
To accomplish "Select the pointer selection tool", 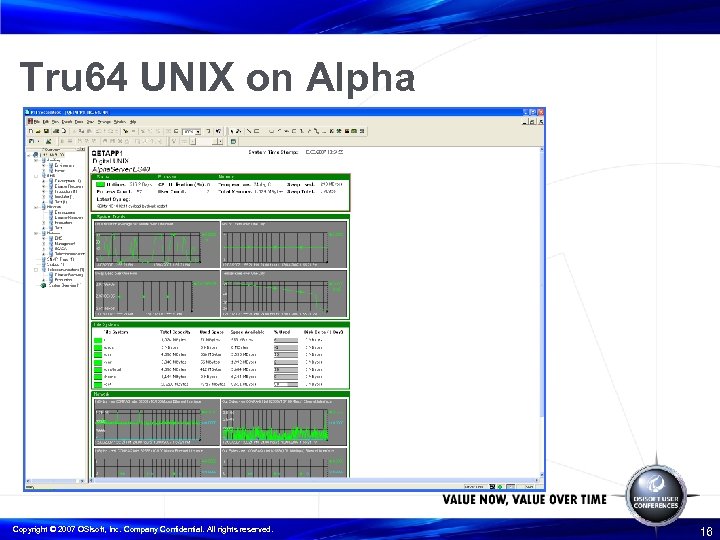I will (233, 131).
